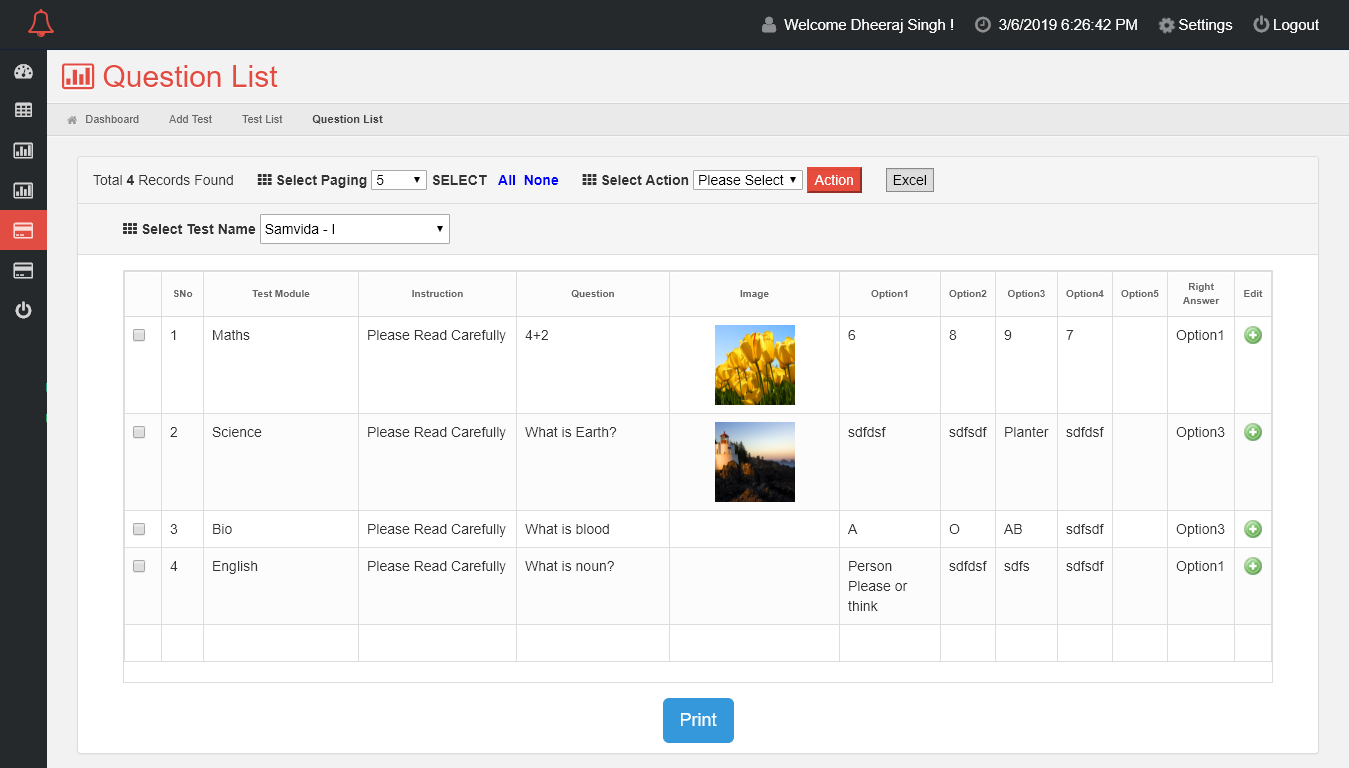Click the Excel export button
Screen dimensions: 1349x768
coord(909,180)
